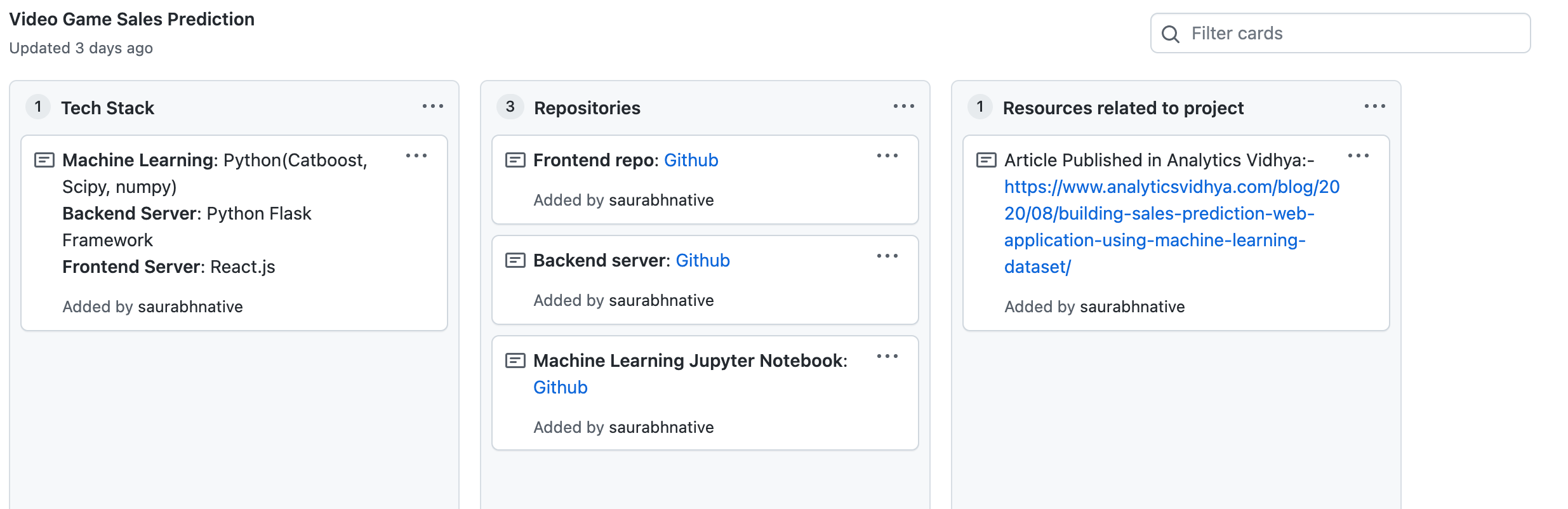Click note icon on Tech Stack card

coord(44,160)
